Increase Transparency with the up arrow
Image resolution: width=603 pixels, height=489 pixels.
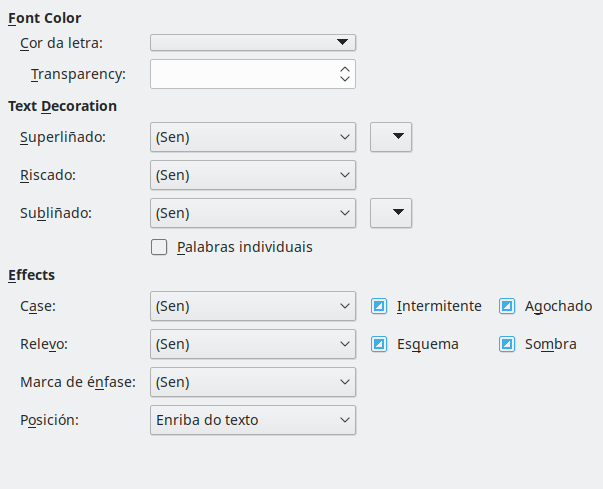[x=345, y=69]
